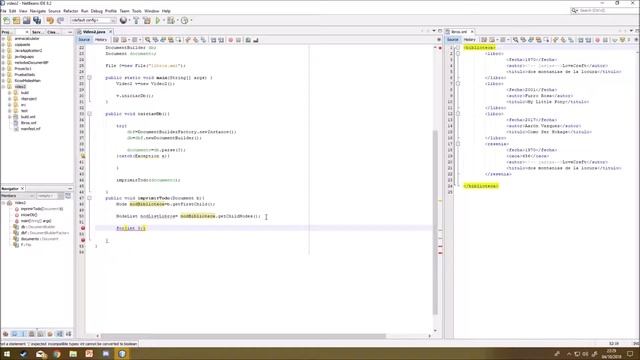
Task: Click the New File toolbar icon
Action: click(7, 20)
